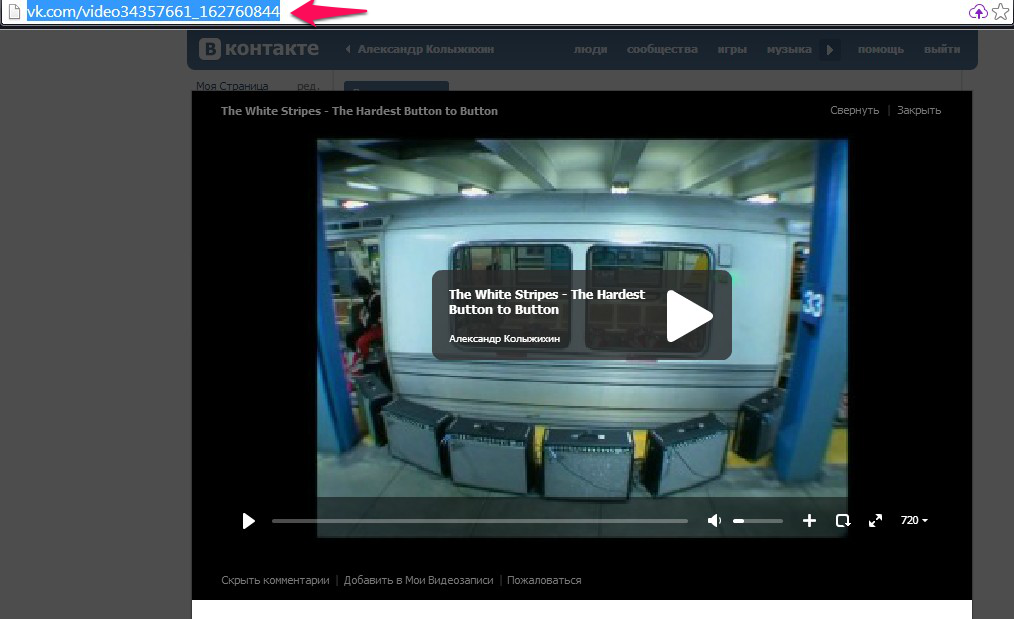The height and width of the screenshot is (619, 1014).
Task: Click Скрыть комментарии link
Action: pos(275,580)
